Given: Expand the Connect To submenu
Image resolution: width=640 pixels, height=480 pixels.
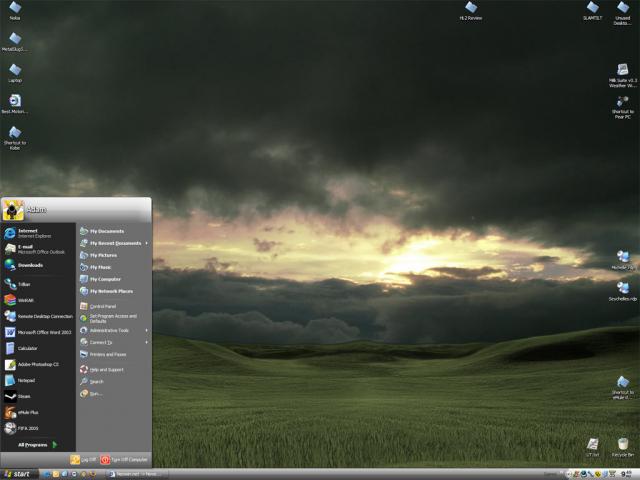Looking at the screenshot, I should tap(114, 342).
